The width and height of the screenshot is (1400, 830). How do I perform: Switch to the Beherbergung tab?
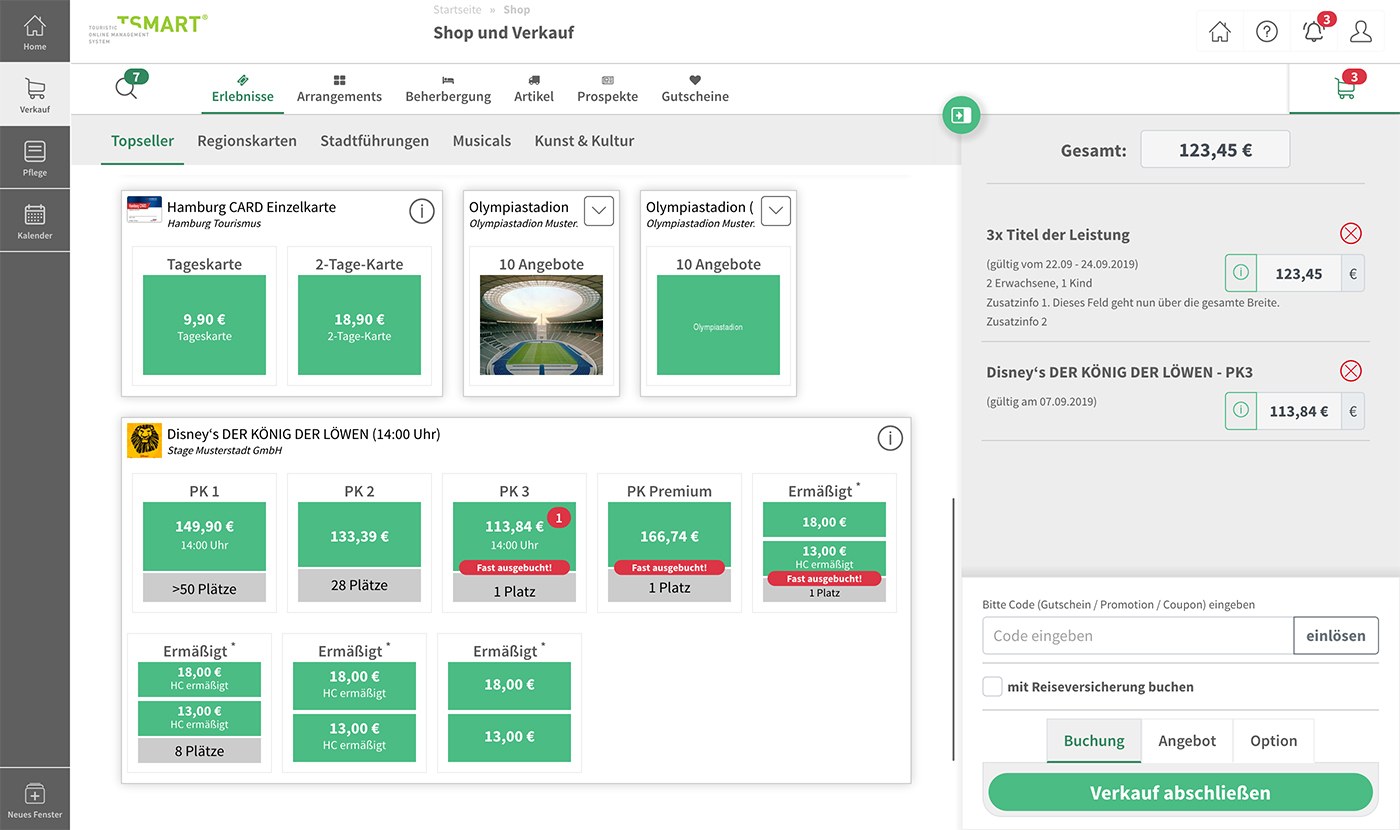pos(448,89)
